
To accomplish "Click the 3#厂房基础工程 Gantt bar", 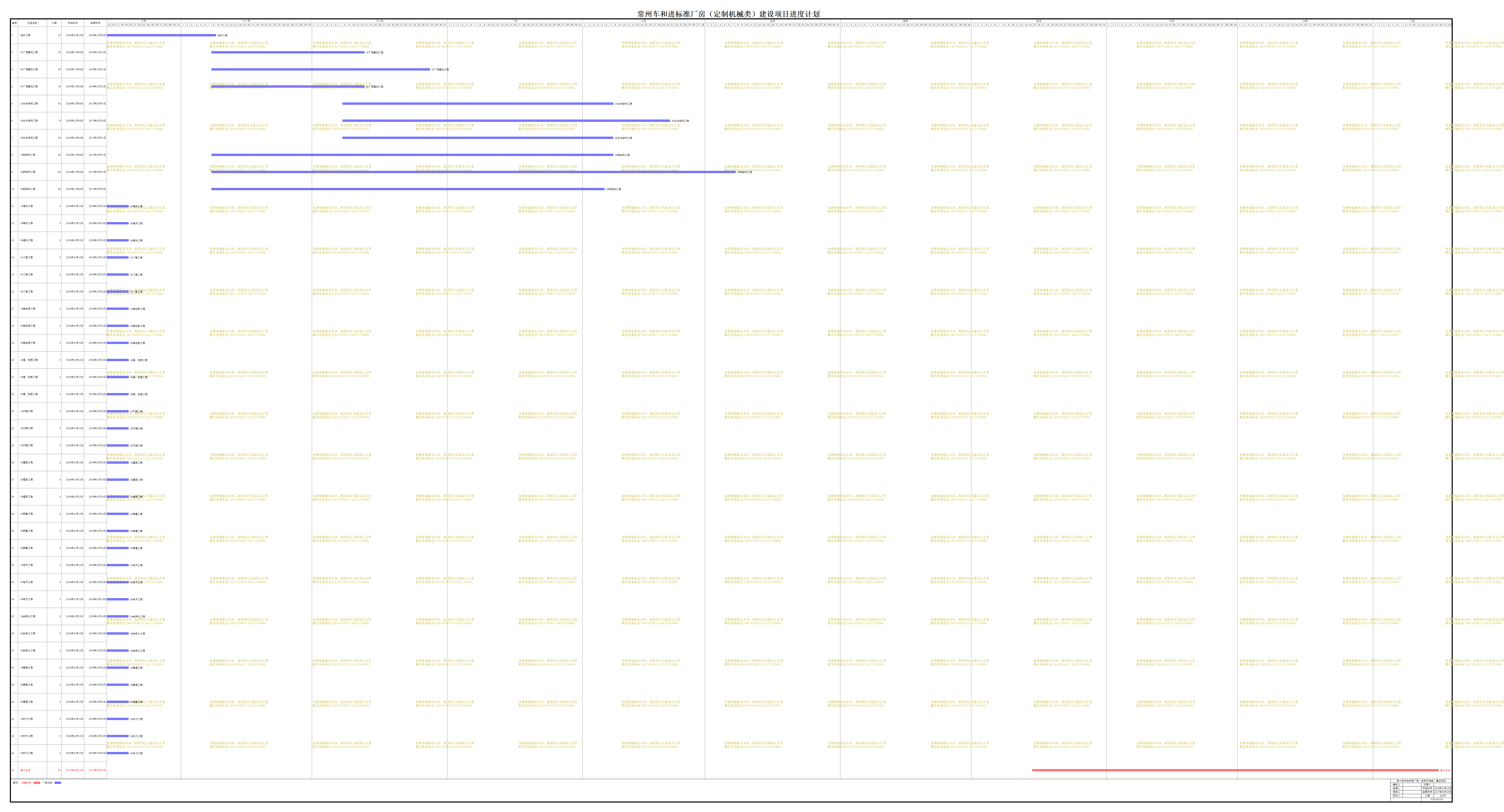I will click(288, 86).
